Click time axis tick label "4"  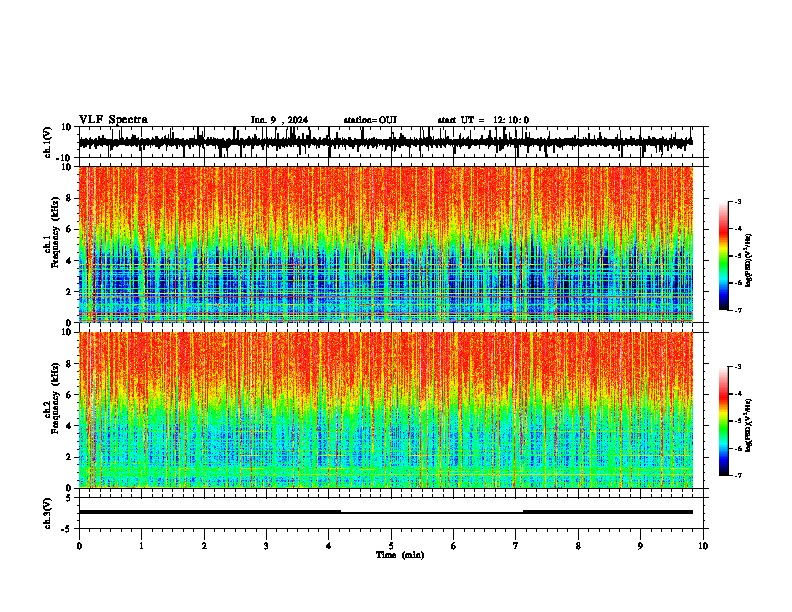(x=329, y=546)
